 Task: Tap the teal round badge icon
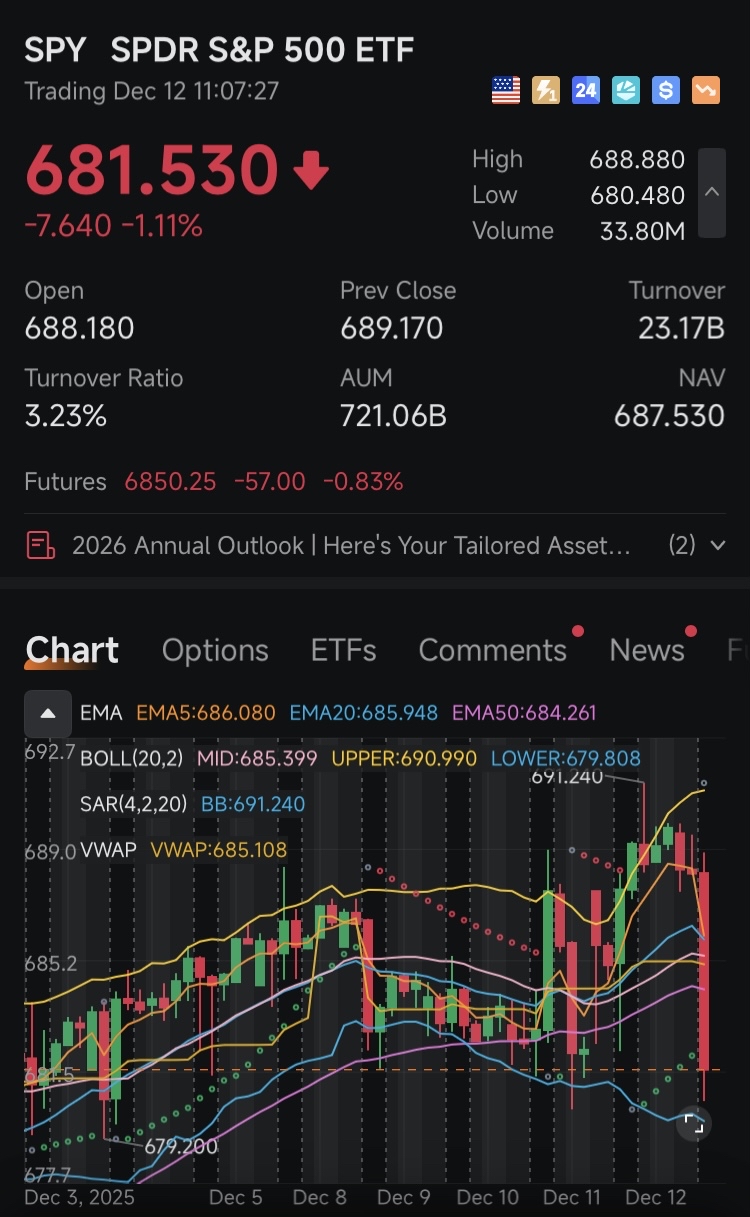[x=626, y=91]
